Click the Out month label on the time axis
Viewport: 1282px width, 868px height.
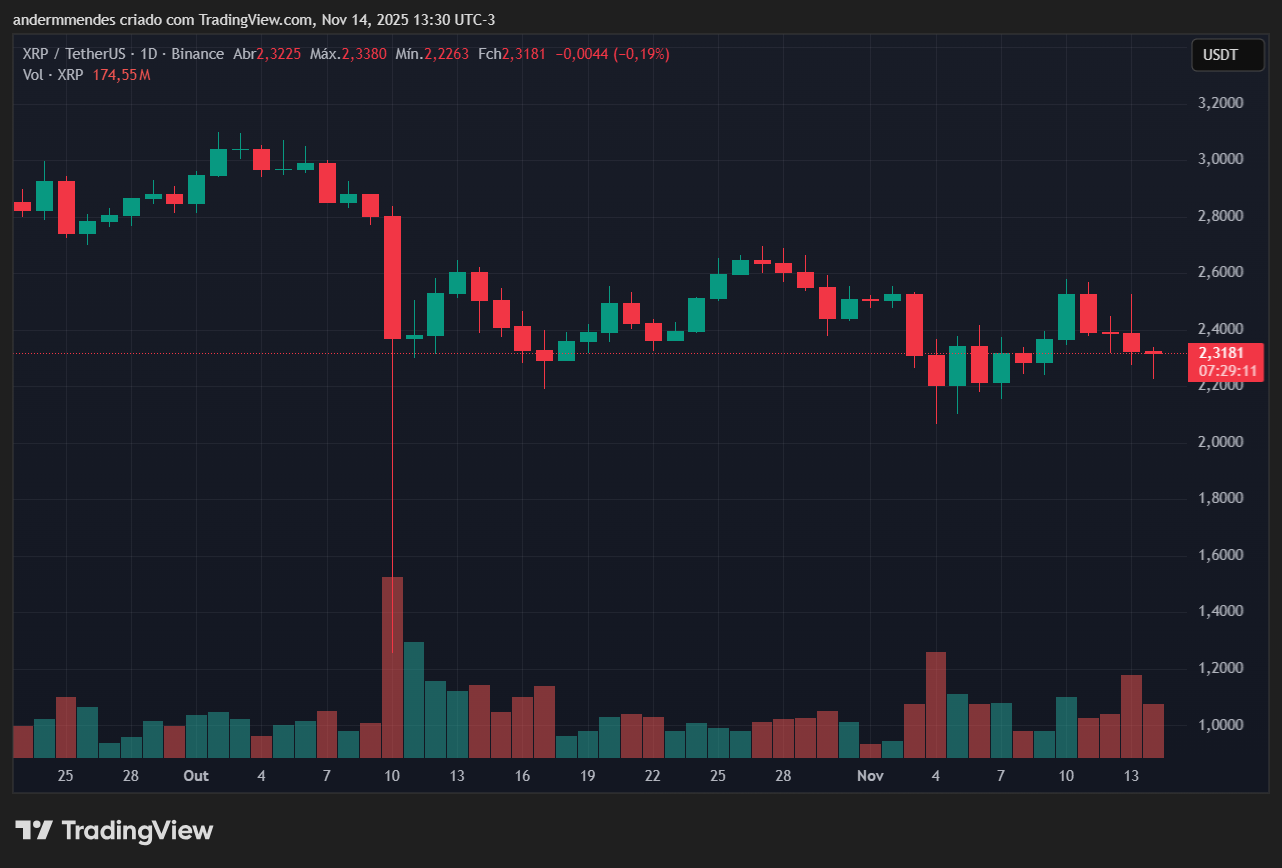[x=195, y=775]
